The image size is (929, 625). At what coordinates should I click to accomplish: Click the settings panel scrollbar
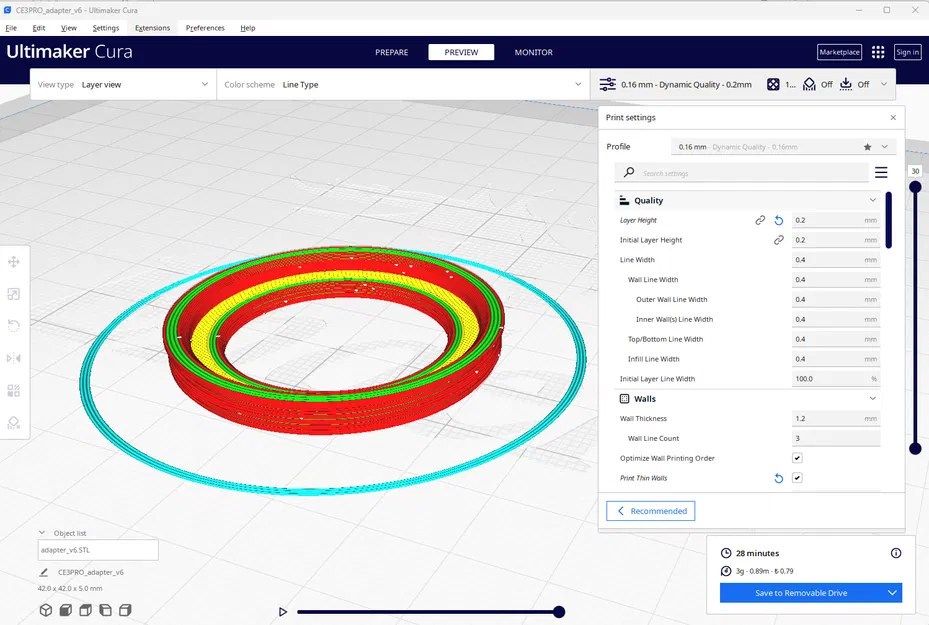pos(889,220)
